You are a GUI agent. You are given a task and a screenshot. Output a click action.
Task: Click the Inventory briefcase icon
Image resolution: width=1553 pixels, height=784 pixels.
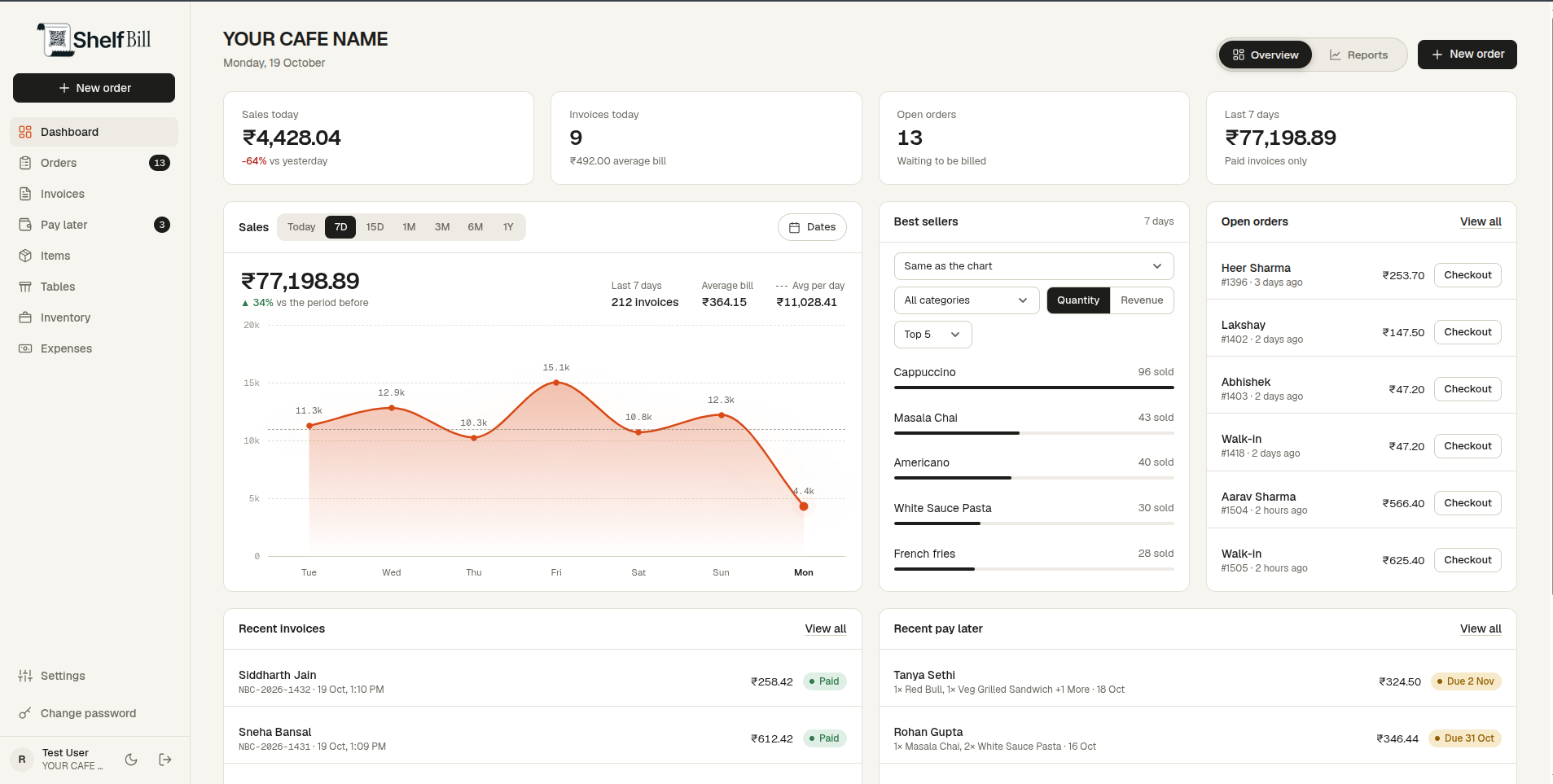click(x=25, y=318)
